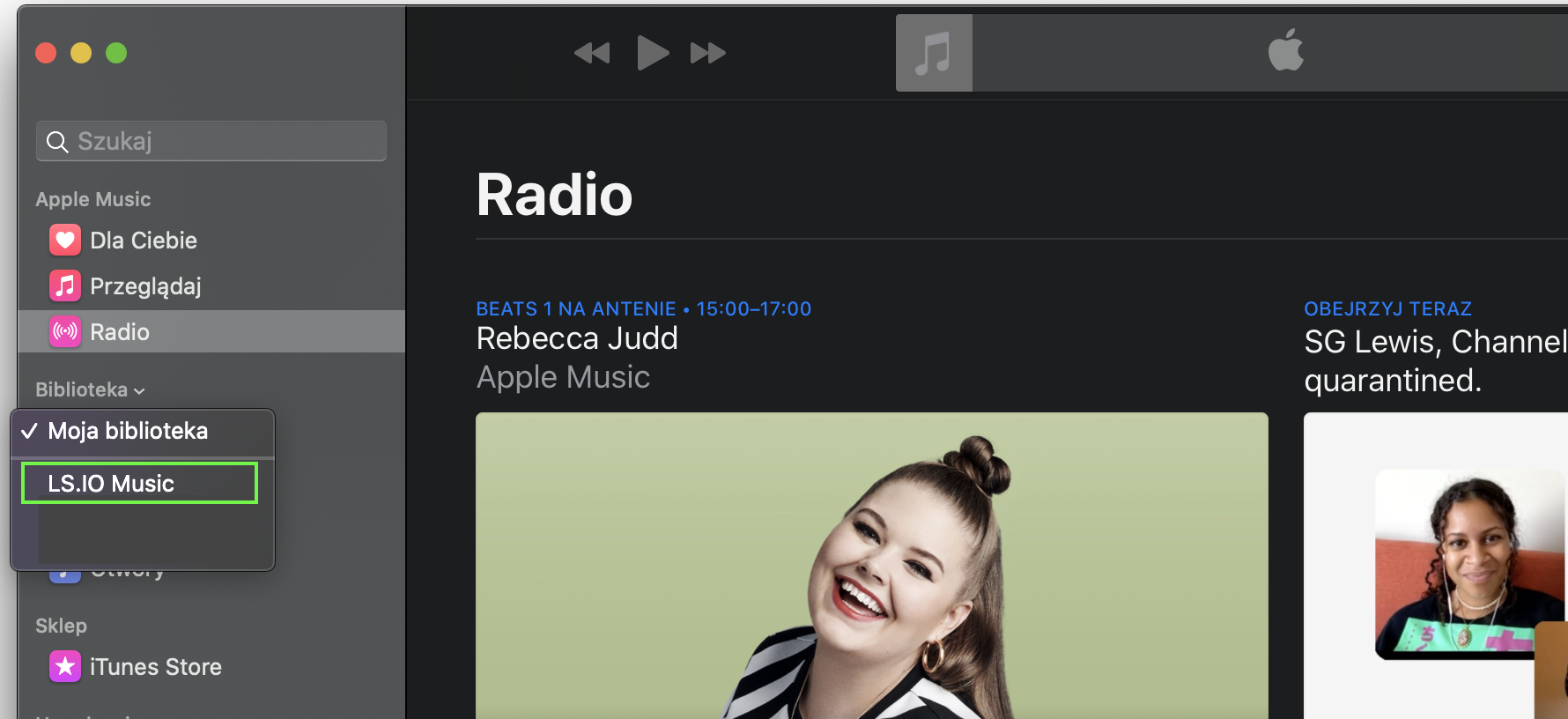Click the Radio page heading
The height and width of the screenshot is (719, 1568).
pyautogui.click(x=554, y=195)
